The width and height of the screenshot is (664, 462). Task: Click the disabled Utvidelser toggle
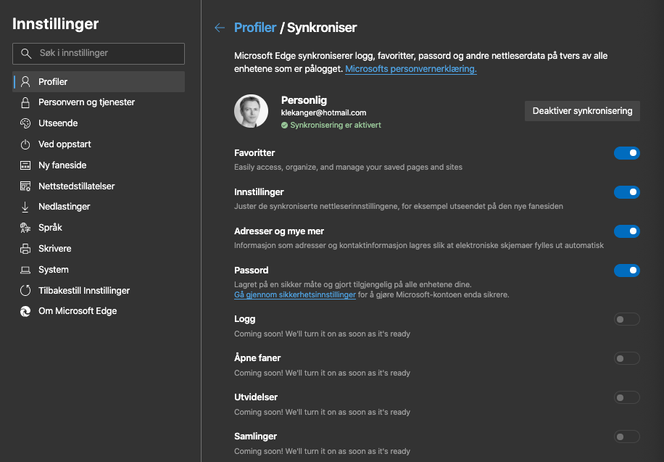coord(627,398)
